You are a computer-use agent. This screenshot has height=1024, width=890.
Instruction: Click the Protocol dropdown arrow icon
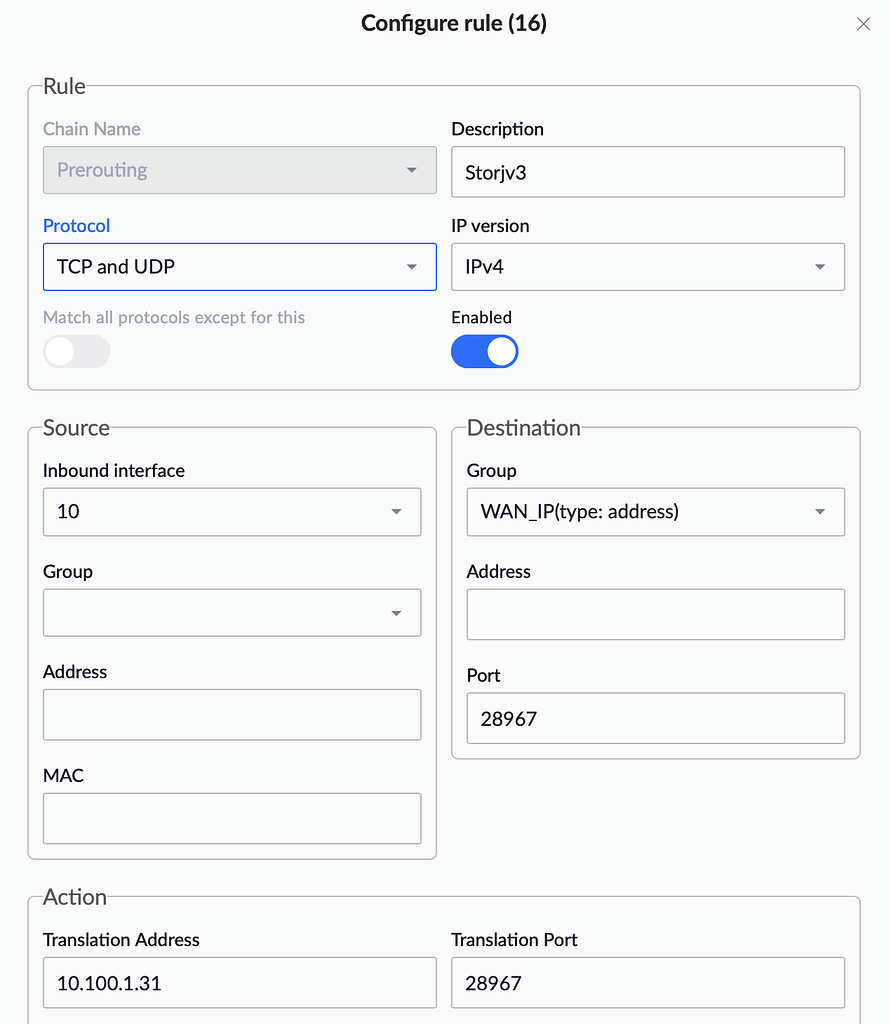[x=412, y=267]
